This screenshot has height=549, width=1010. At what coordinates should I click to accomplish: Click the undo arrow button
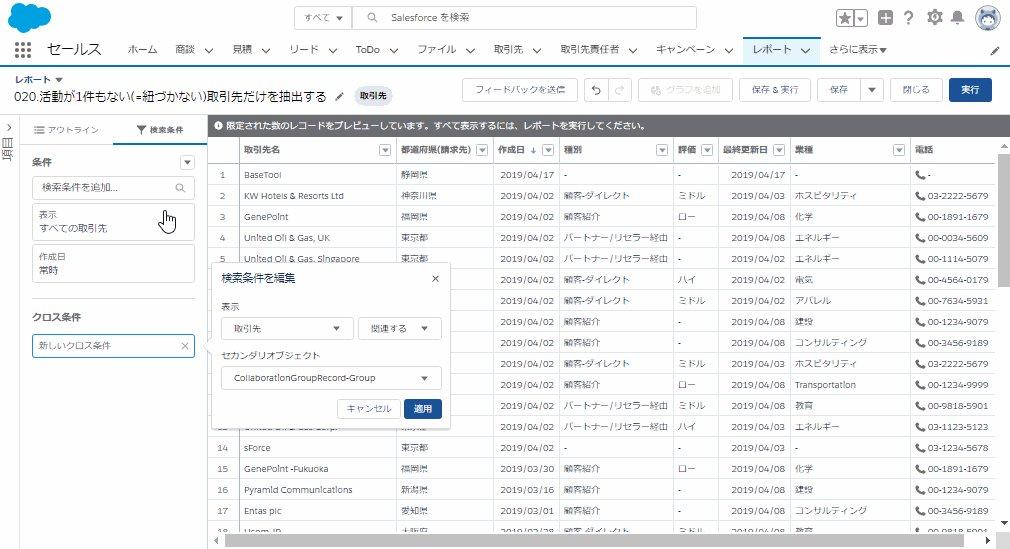pos(596,90)
